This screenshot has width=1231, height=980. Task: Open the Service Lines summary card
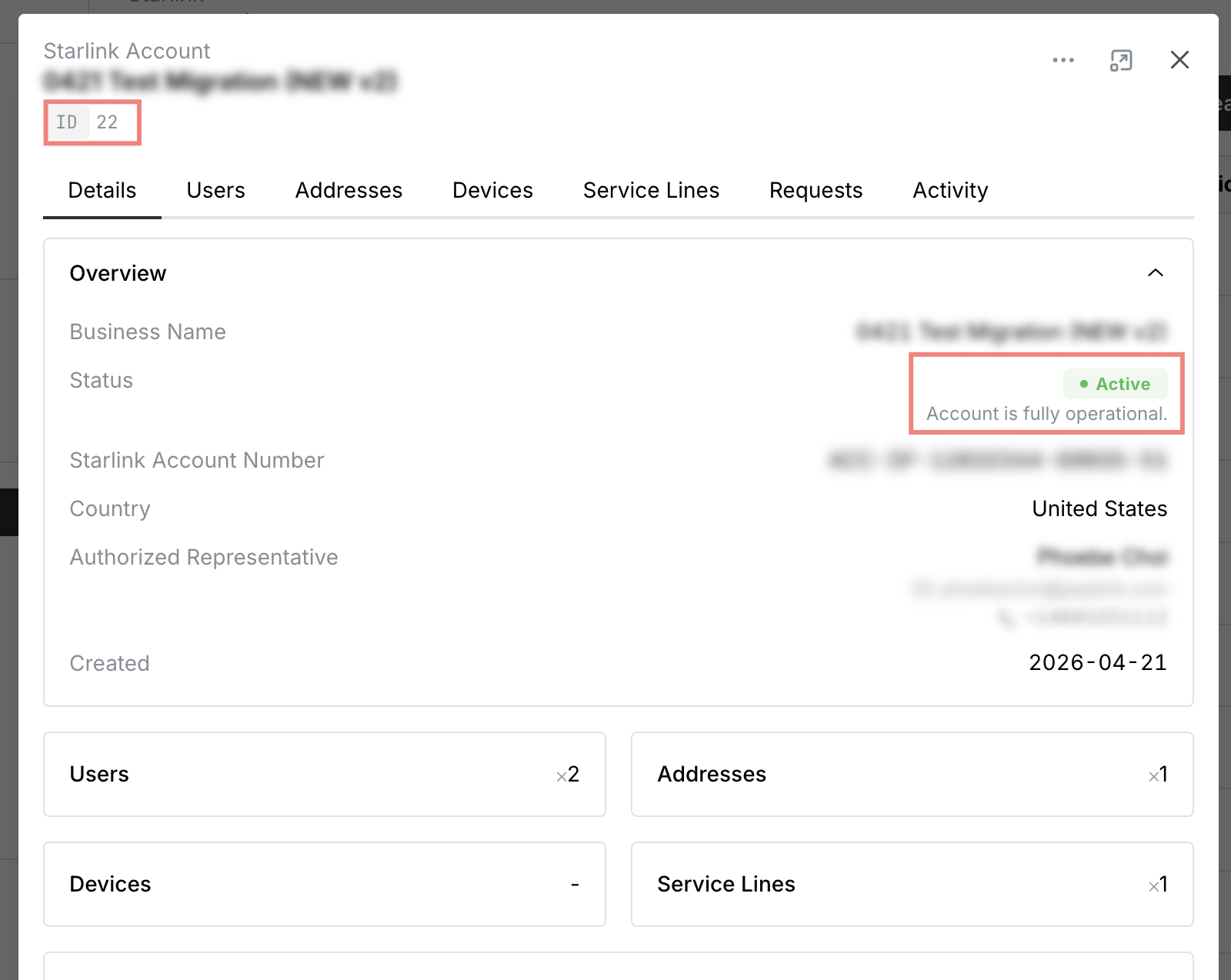pos(912,884)
